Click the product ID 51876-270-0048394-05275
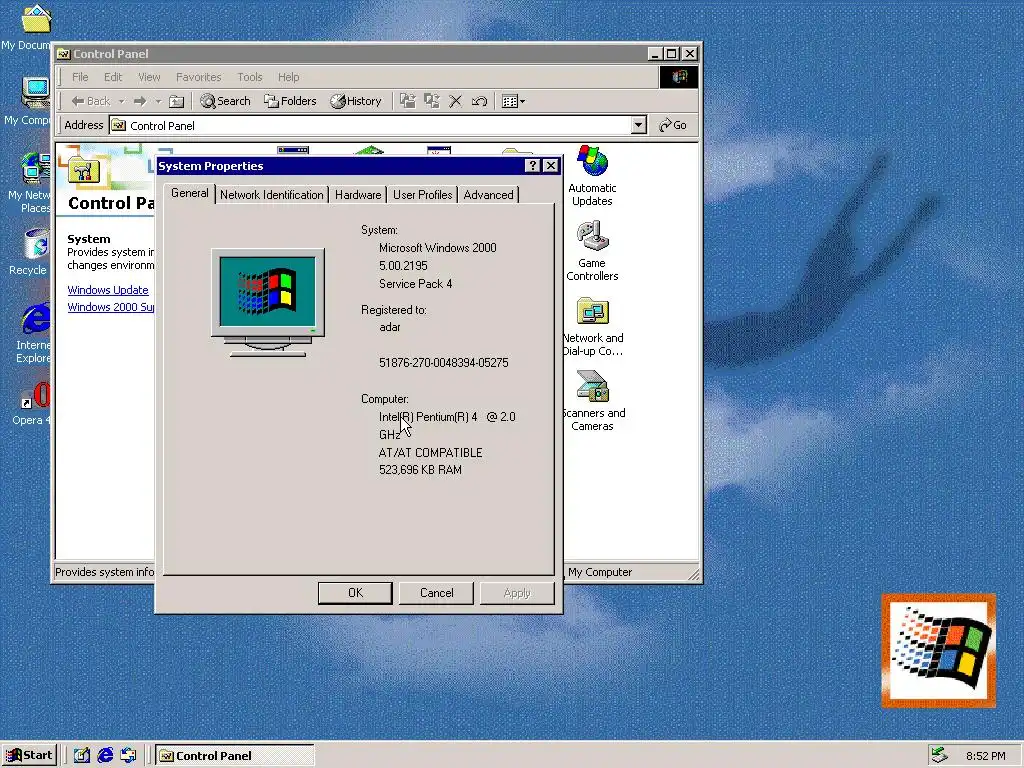This screenshot has width=1024, height=768. 443,362
